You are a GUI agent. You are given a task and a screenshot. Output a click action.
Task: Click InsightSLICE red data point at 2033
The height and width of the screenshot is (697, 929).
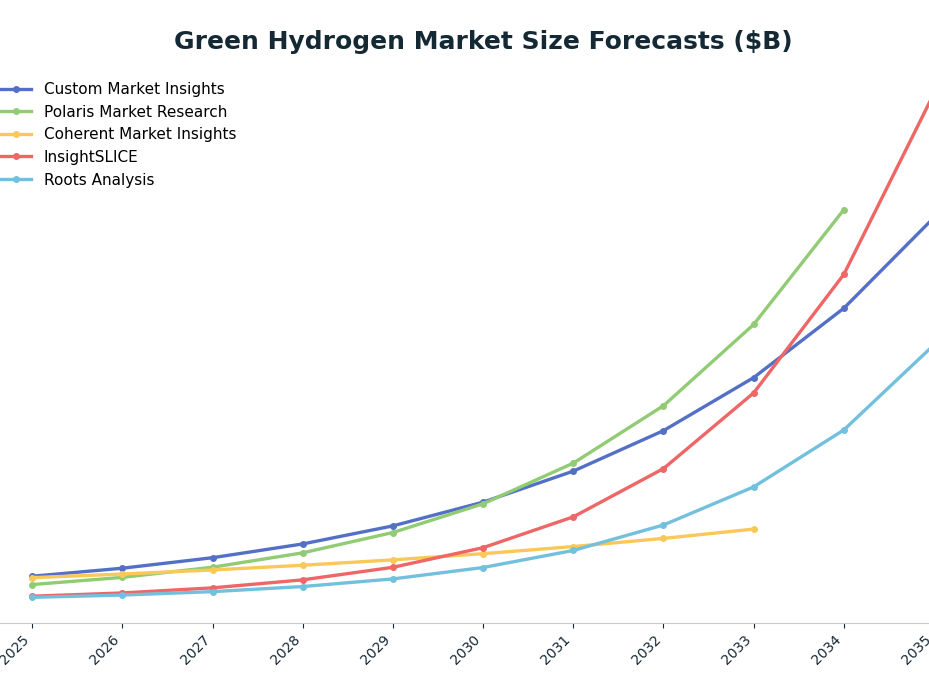754,393
